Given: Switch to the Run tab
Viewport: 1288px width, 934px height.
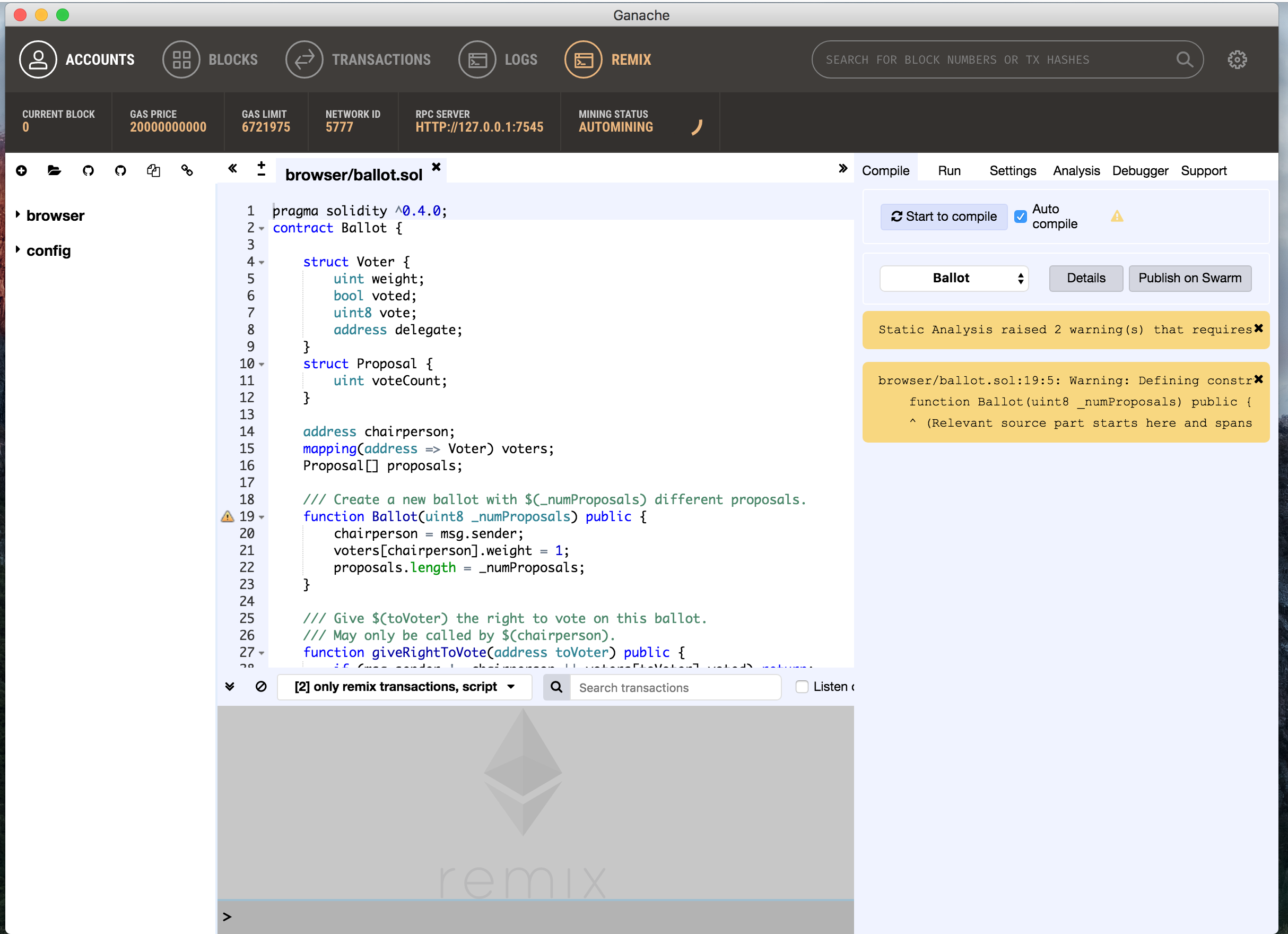Looking at the screenshot, I should (949, 171).
